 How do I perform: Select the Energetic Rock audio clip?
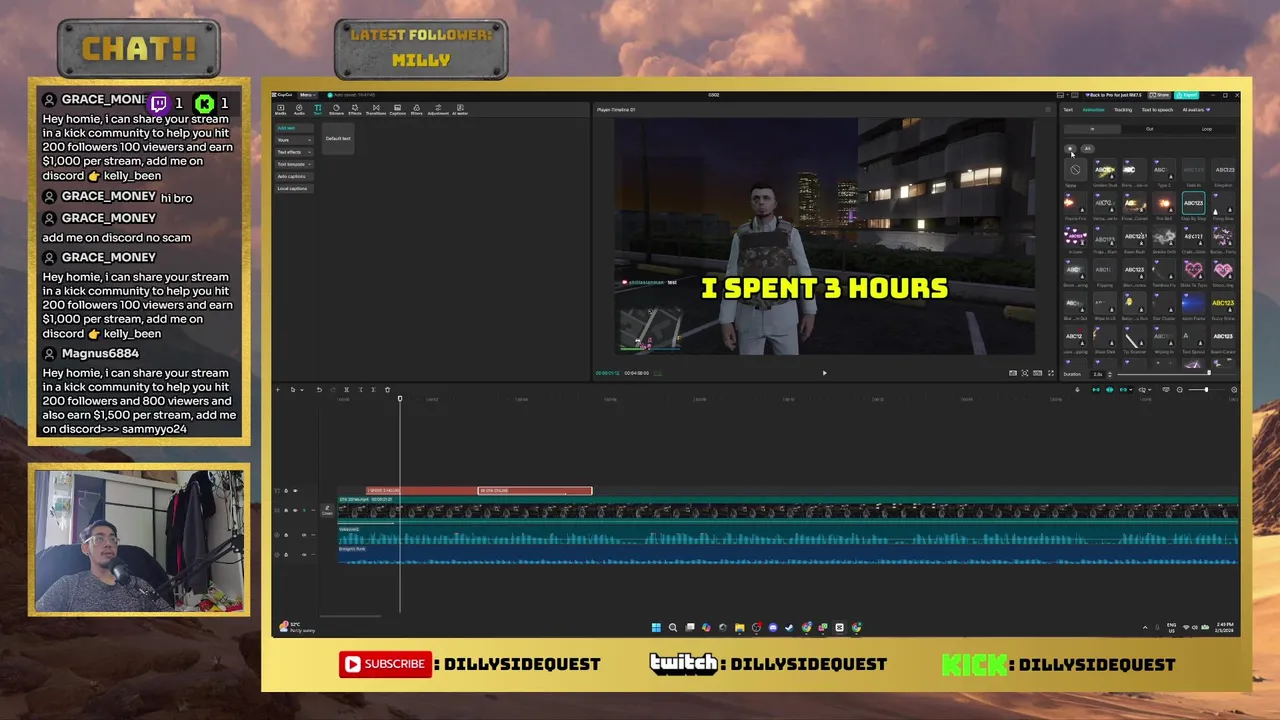pos(788,555)
